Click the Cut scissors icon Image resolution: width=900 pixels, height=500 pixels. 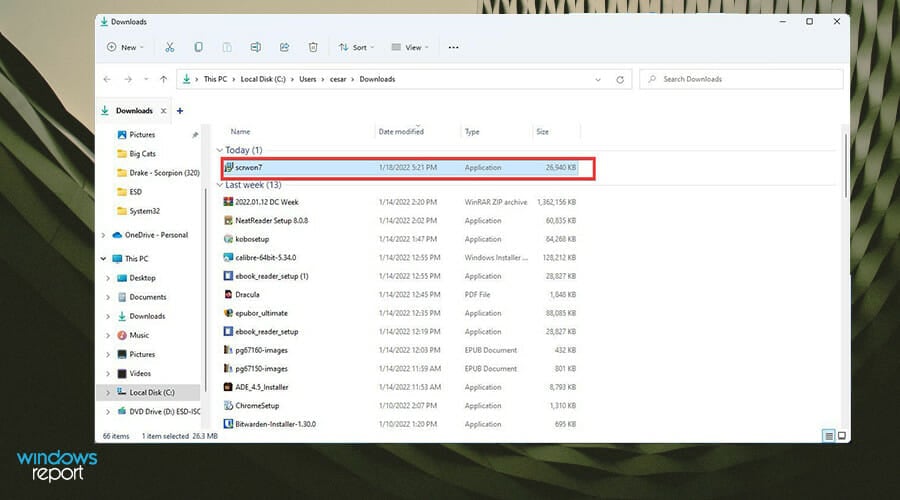pyautogui.click(x=170, y=47)
